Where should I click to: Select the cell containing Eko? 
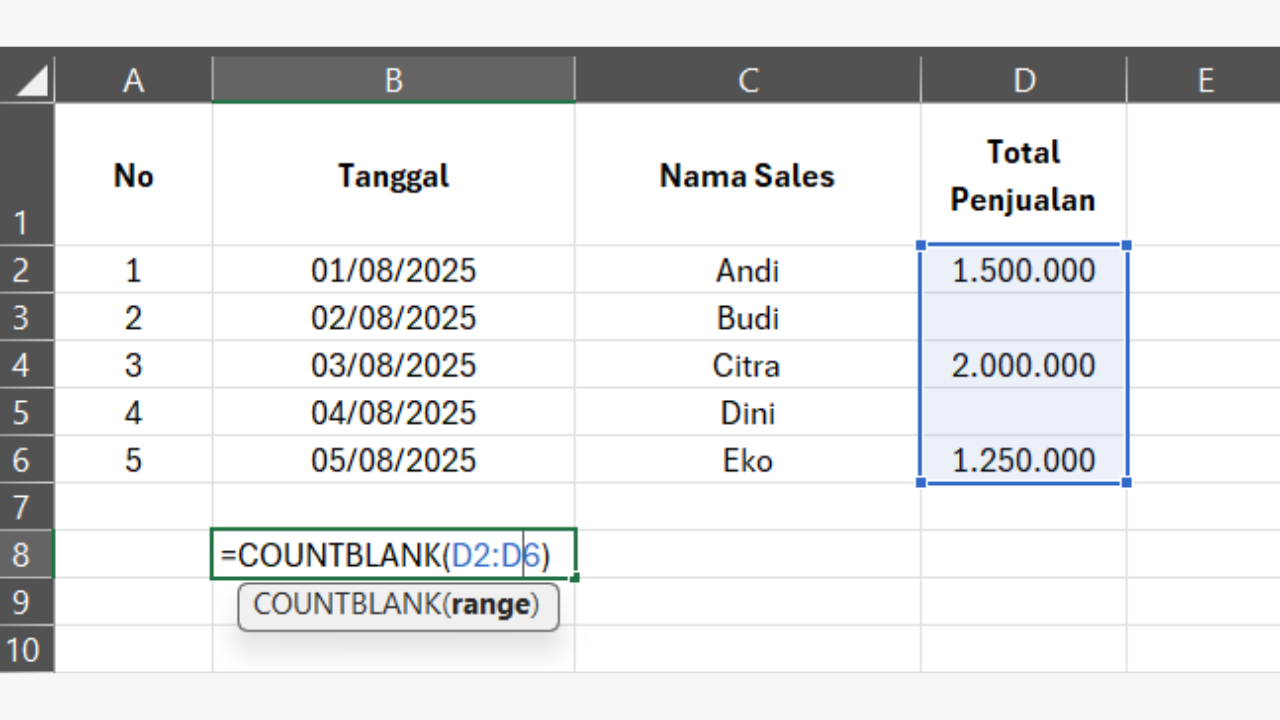[x=747, y=460]
